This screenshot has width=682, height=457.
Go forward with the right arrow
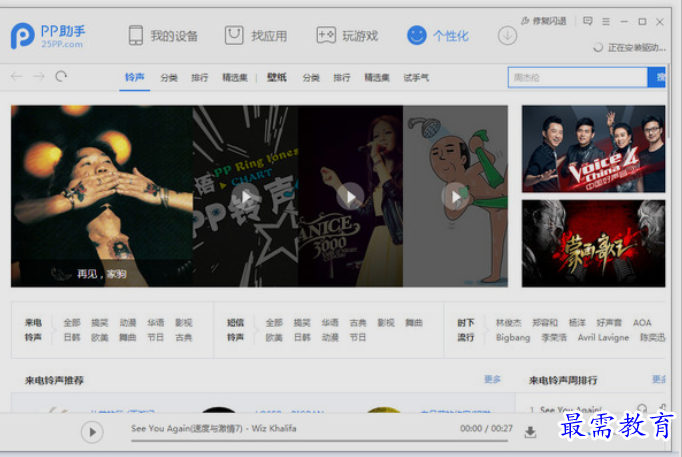39,77
